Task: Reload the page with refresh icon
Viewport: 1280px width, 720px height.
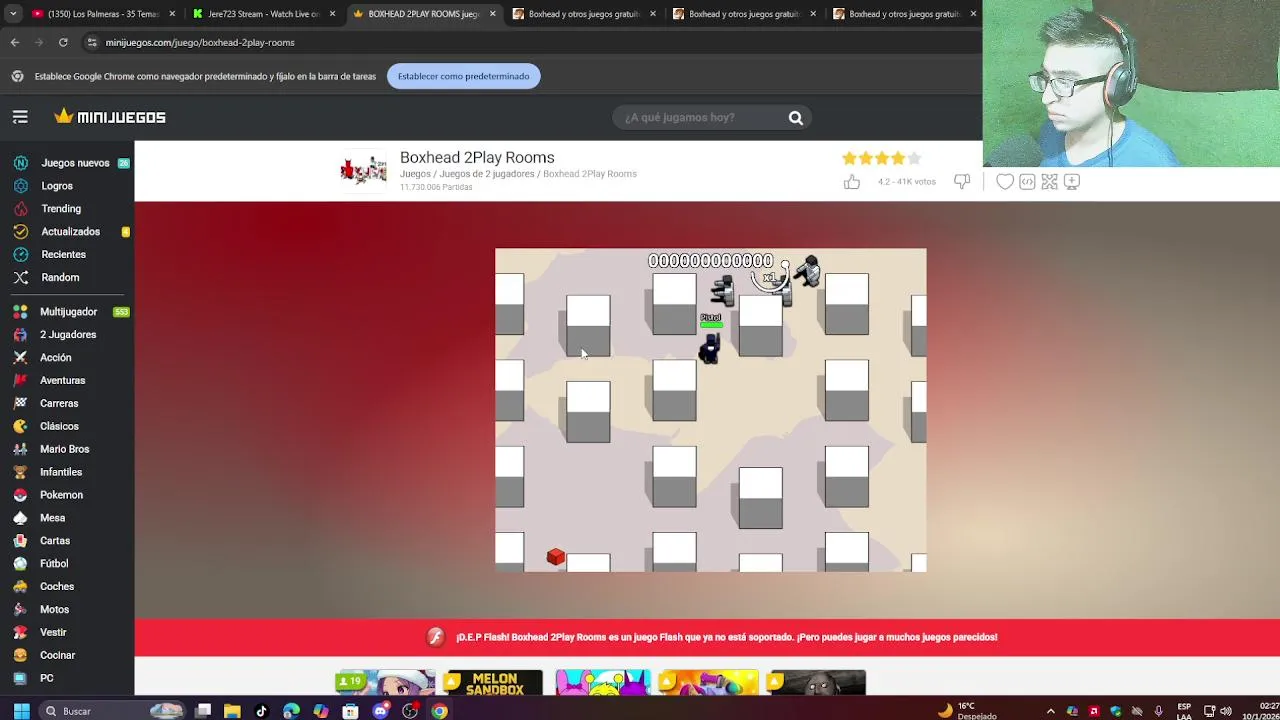Action: (x=63, y=42)
